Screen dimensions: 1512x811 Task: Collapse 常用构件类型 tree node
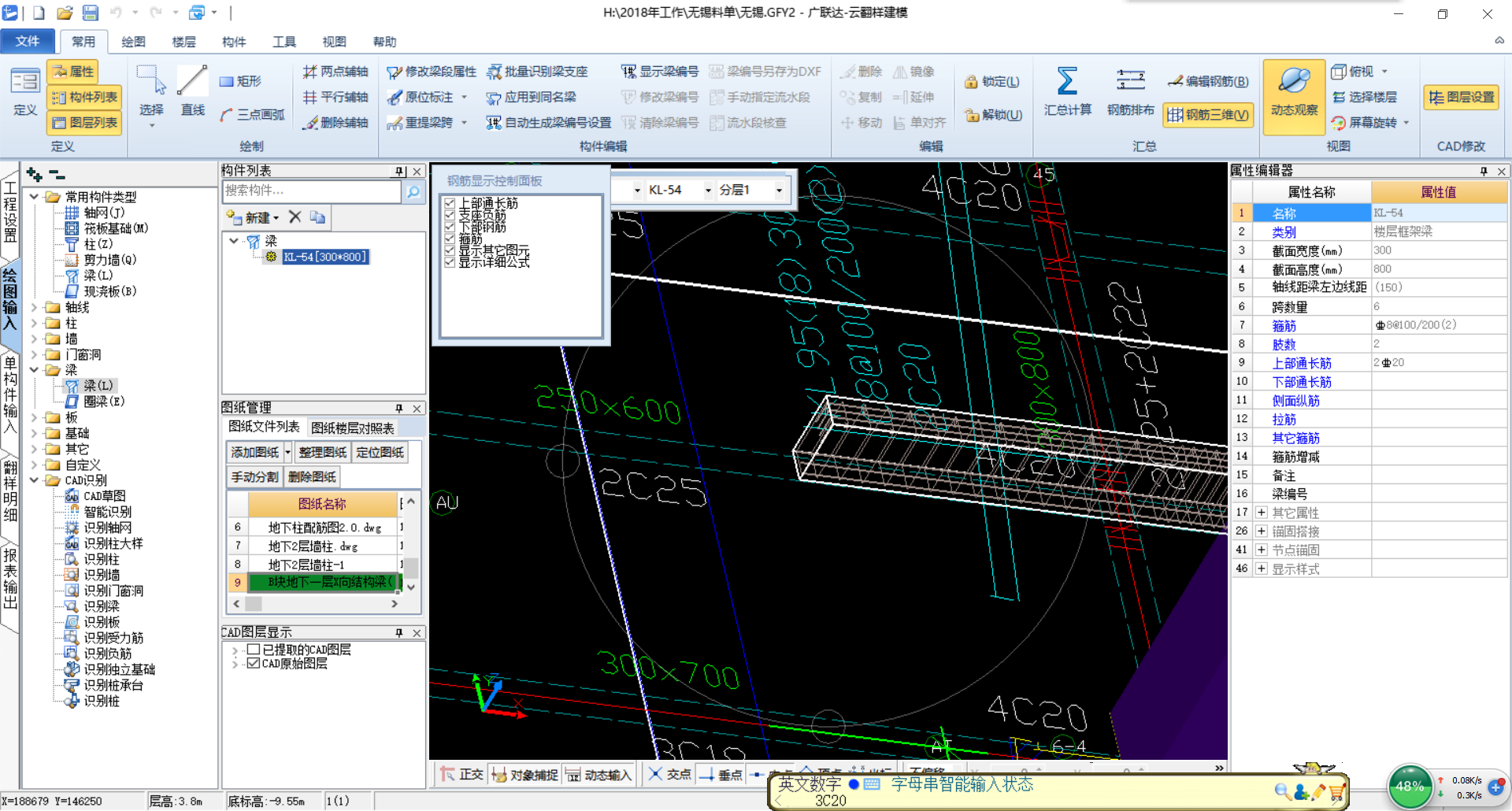[x=34, y=197]
